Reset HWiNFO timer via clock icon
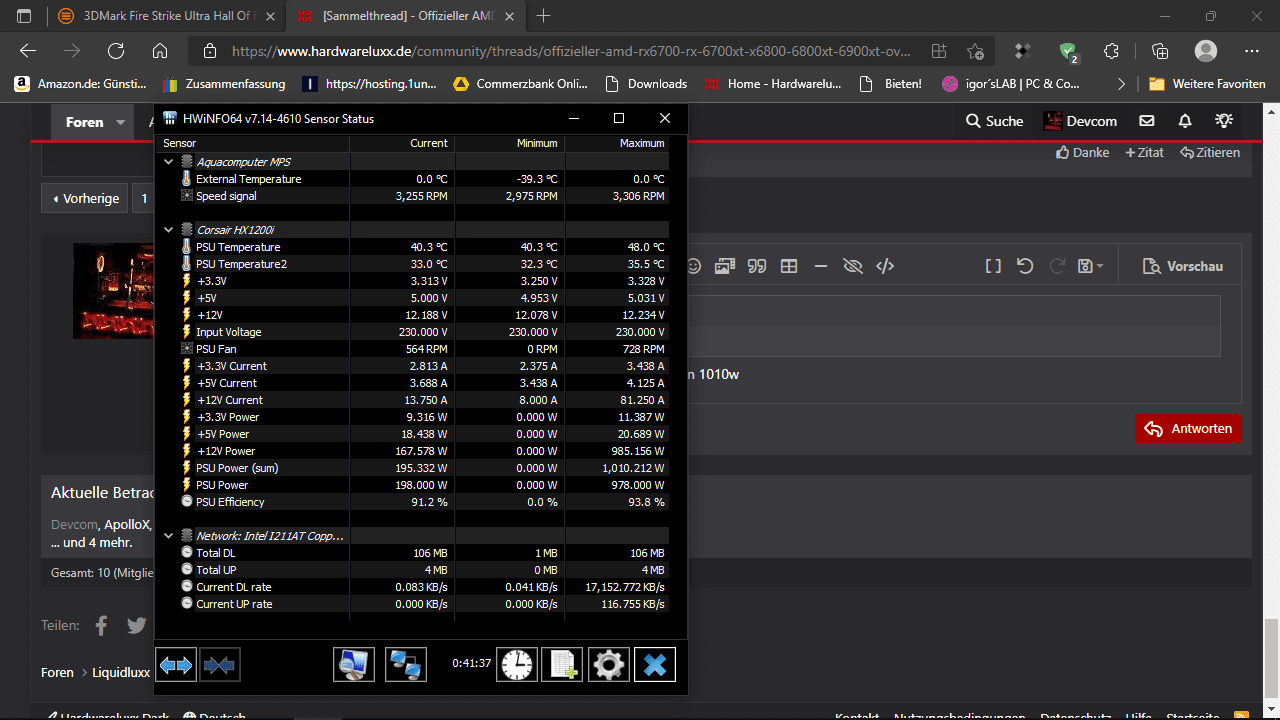Image resolution: width=1280 pixels, height=720 pixels. coord(517,664)
